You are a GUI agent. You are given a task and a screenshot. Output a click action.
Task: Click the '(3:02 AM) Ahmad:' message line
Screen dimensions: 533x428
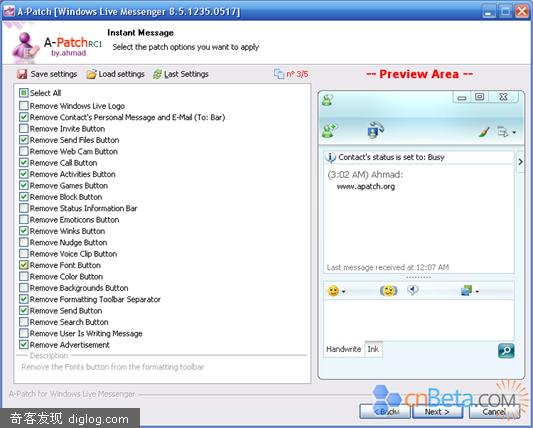point(365,175)
